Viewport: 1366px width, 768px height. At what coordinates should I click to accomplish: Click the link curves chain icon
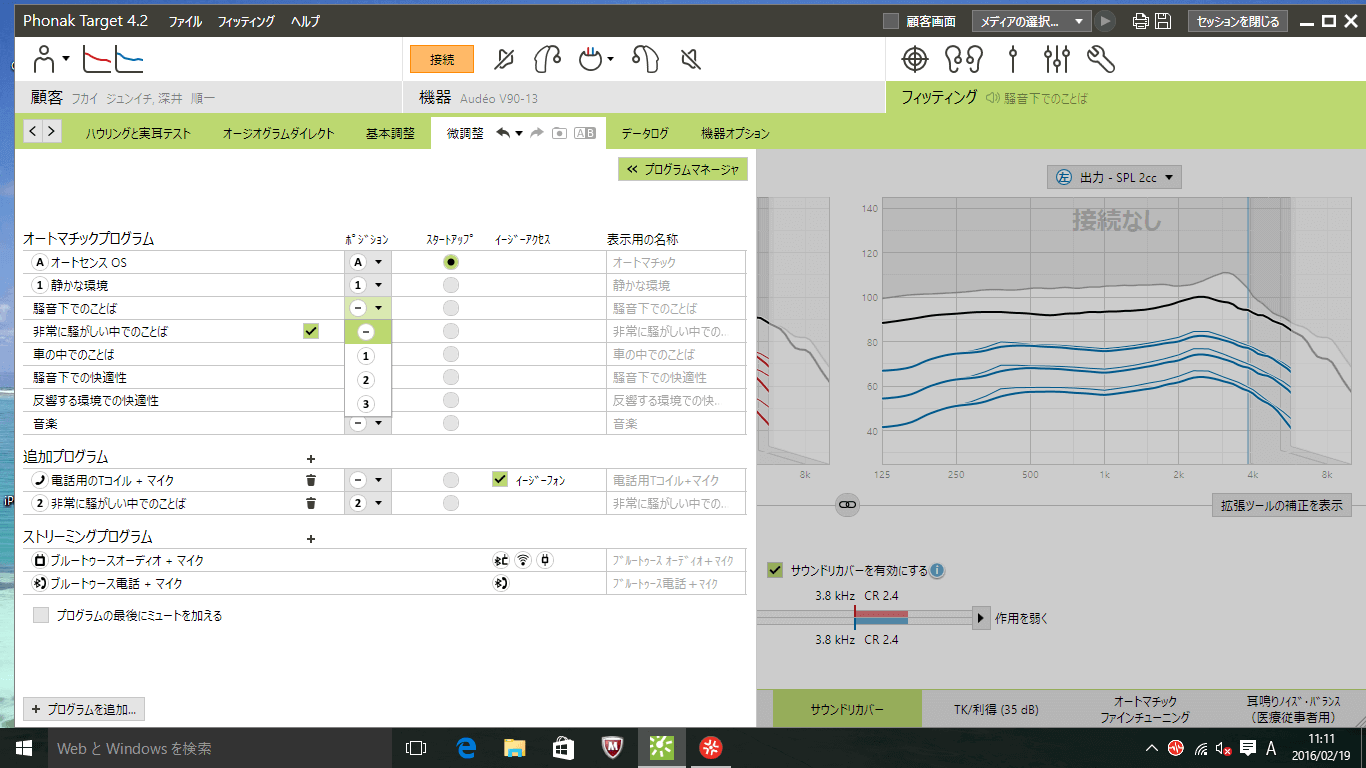[x=847, y=506]
